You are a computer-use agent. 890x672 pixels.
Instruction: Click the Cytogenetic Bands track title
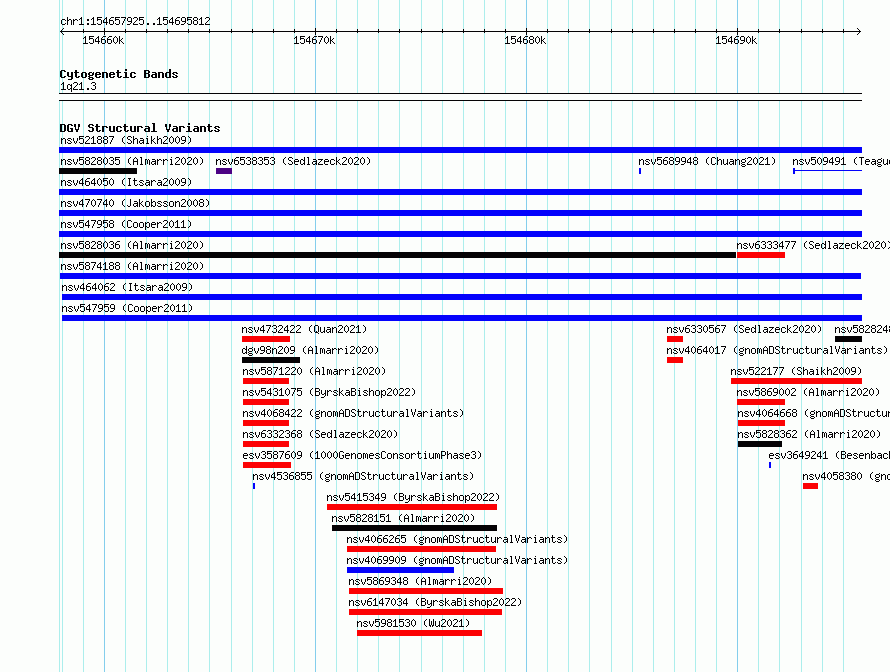point(119,74)
